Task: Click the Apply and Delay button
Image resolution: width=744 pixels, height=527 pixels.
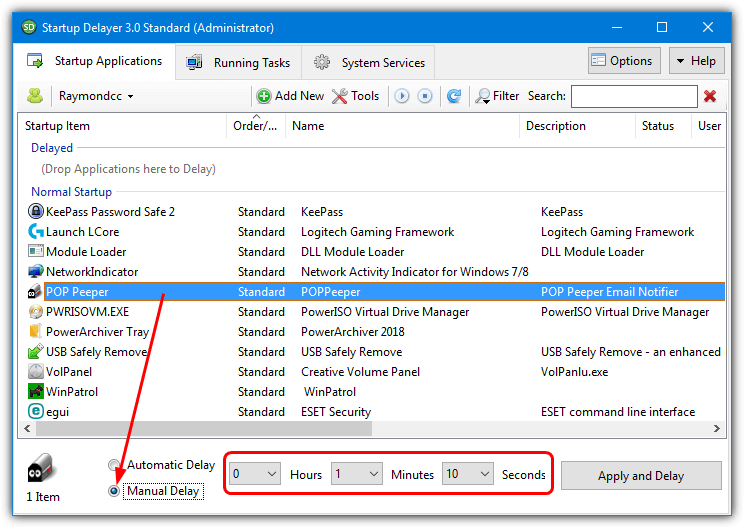Action: [641, 476]
